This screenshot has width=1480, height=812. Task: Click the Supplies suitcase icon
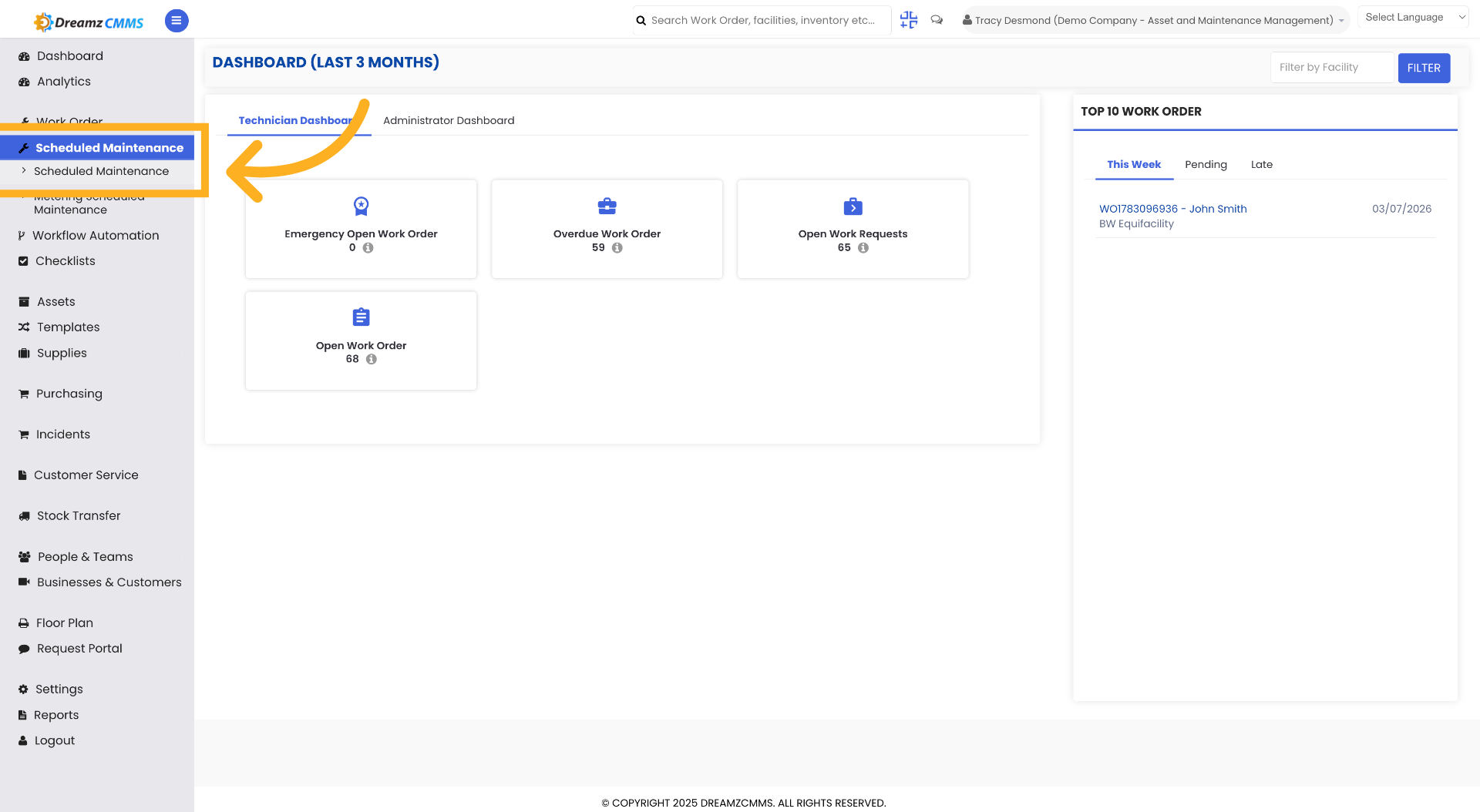point(24,354)
